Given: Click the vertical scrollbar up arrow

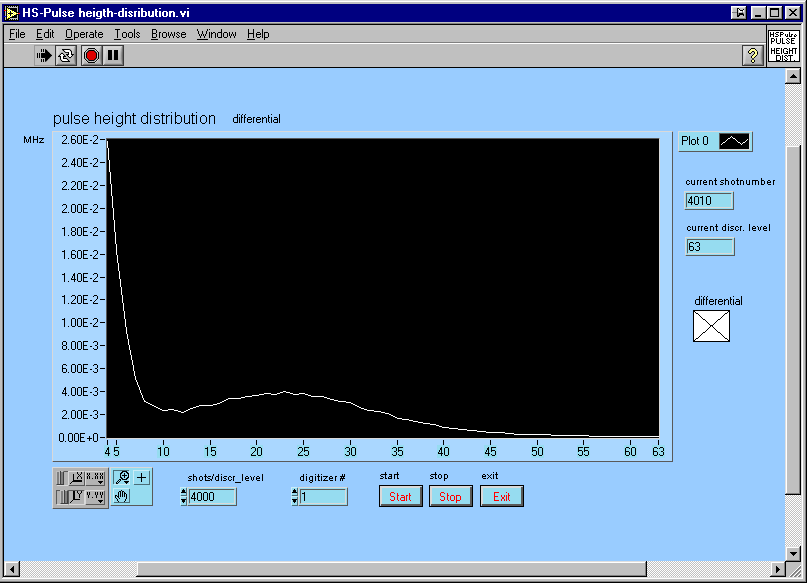Looking at the screenshot, I should coord(793,77).
